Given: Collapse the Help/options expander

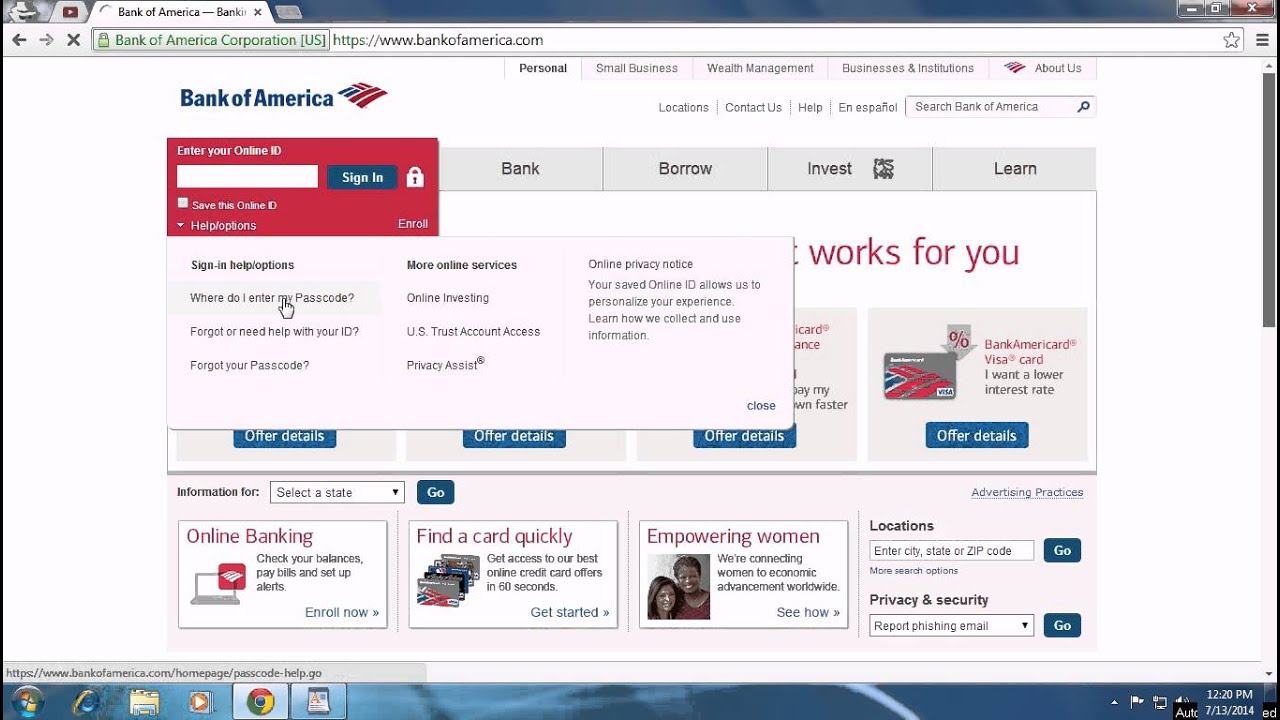Looking at the screenshot, I should [x=217, y=226].
